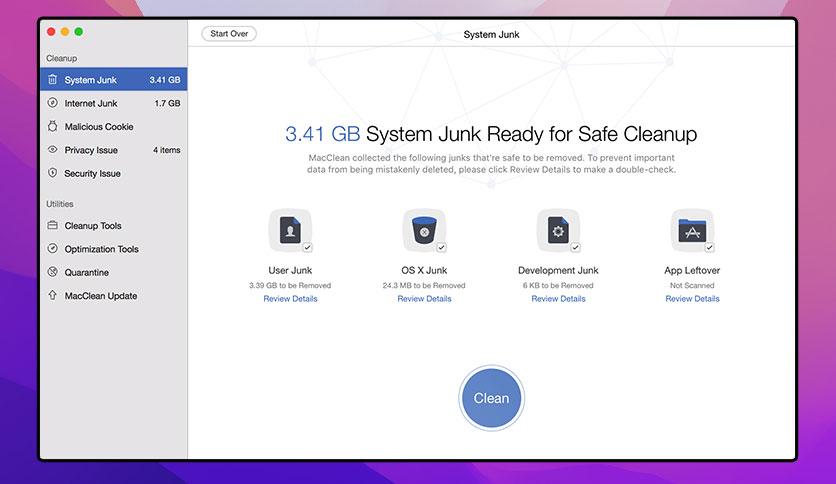Image resolution: width=836 pixels, height=484 pixels.
Task: Click the System Junk window title
Action: 491,34
